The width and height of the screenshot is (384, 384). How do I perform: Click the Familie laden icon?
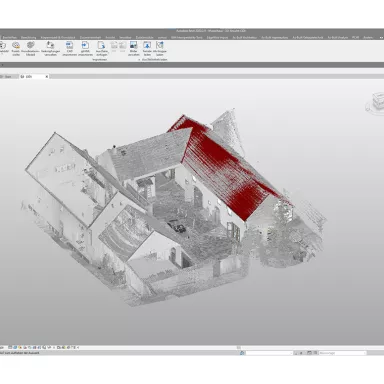click(147, 48)
